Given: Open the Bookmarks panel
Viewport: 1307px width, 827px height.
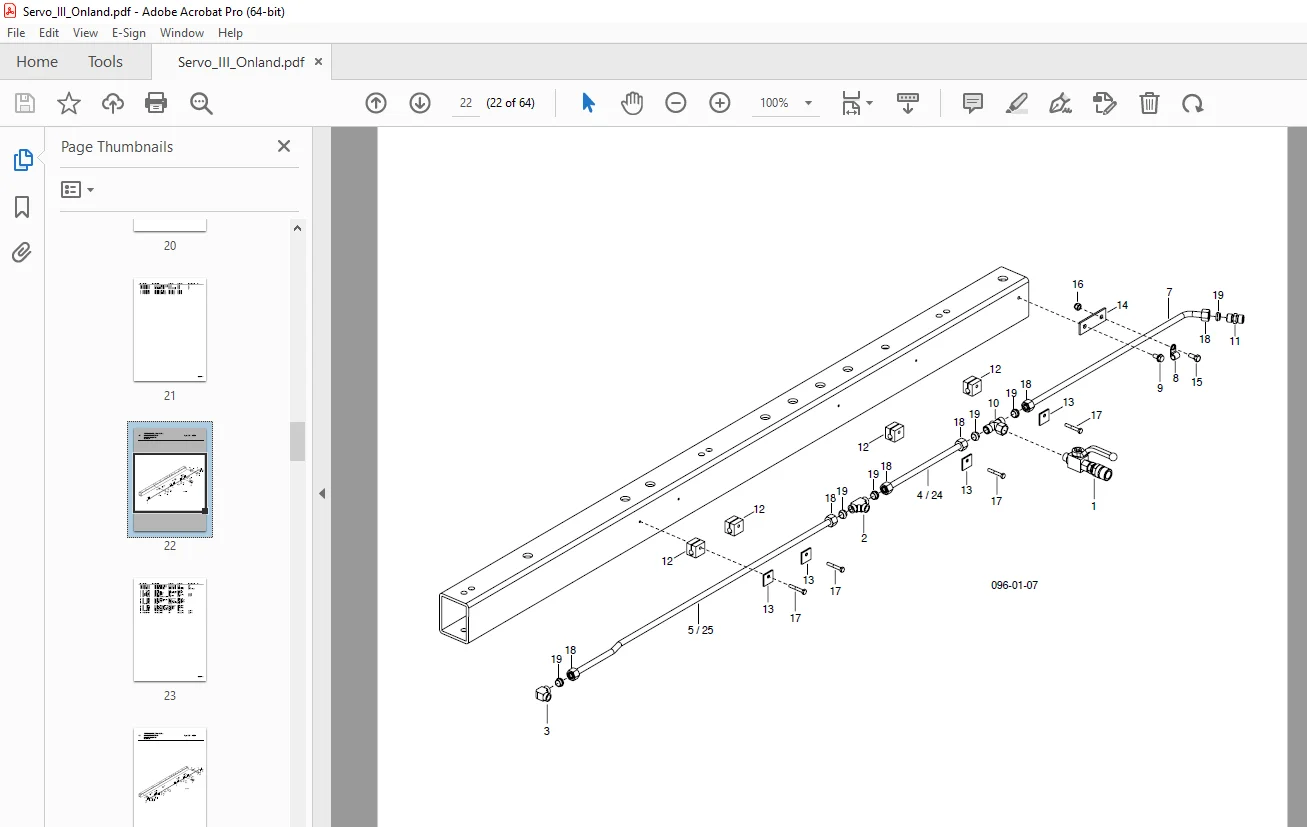Looking at the screenshot, I should tap(22, 207).
